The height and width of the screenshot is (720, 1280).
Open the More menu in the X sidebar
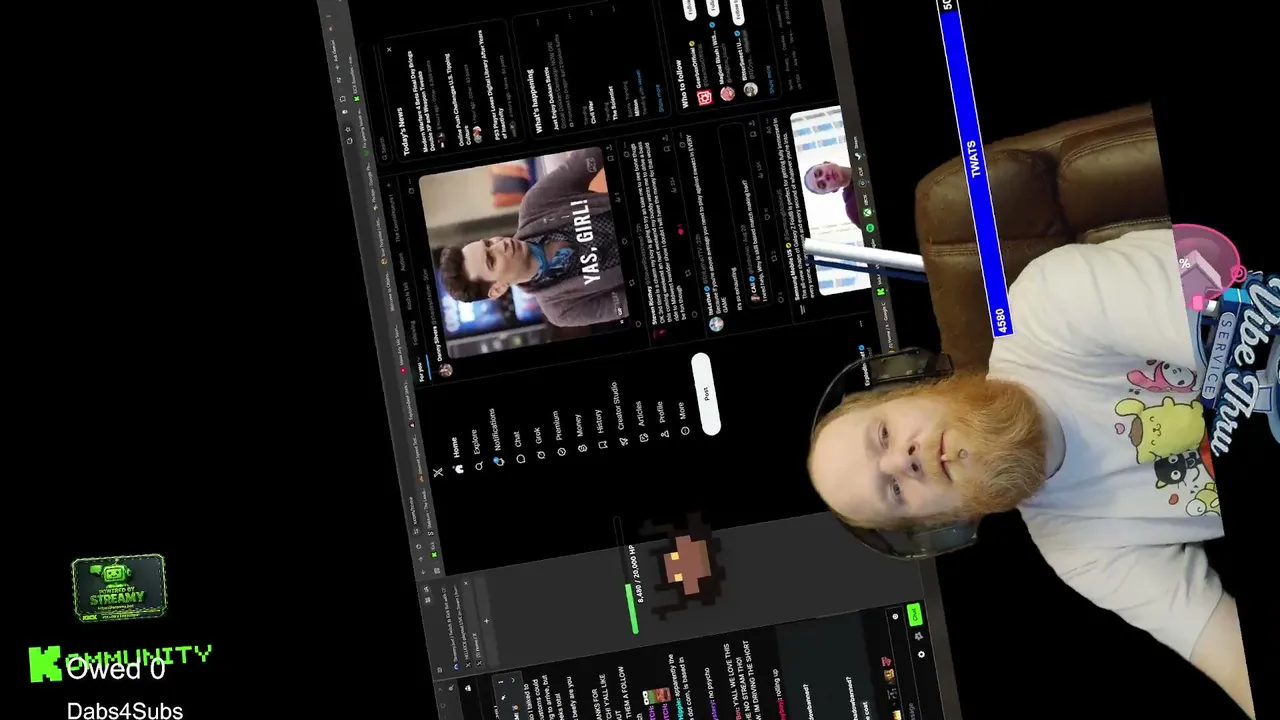click(x=683, y=418)
